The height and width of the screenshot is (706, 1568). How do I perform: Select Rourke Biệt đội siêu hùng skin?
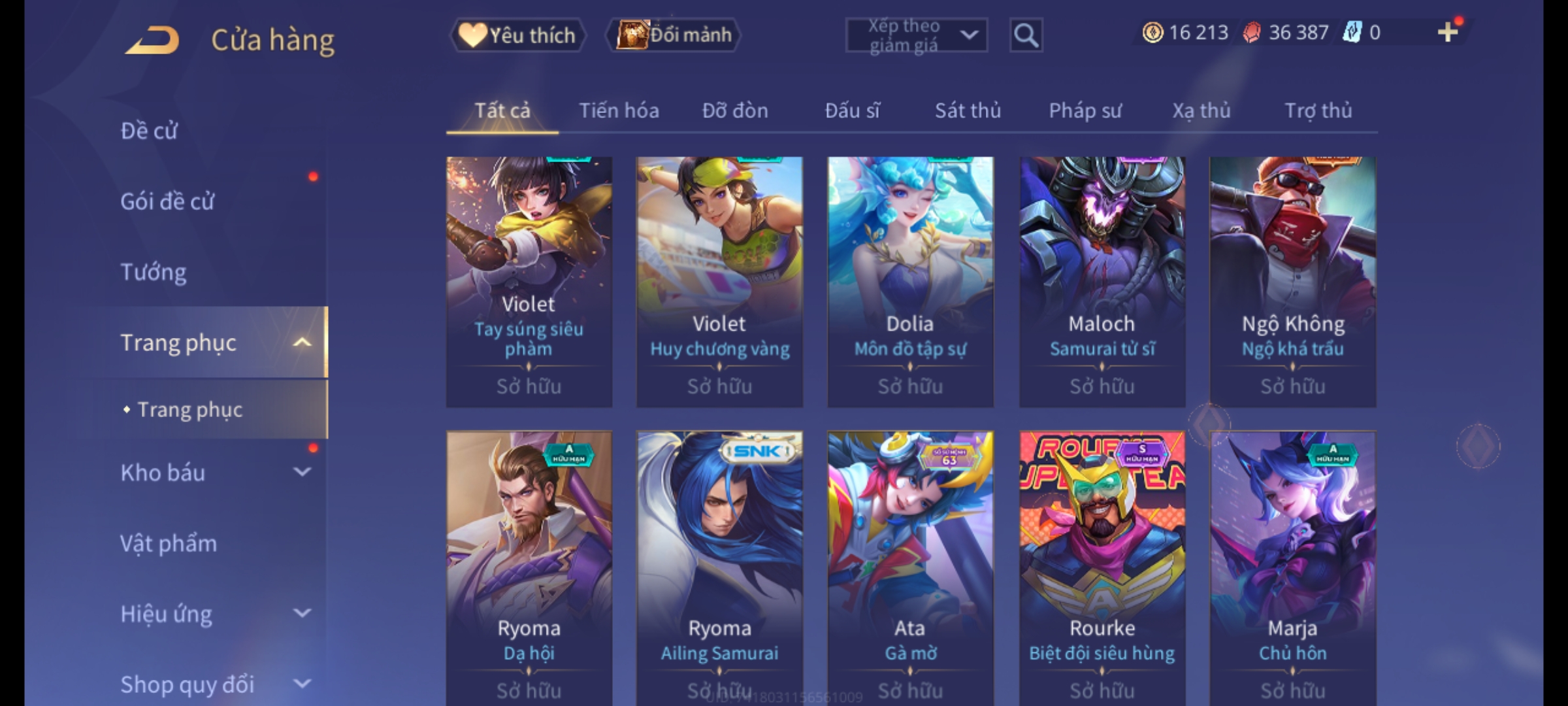pyautogui.click(x=1102, y=568)
